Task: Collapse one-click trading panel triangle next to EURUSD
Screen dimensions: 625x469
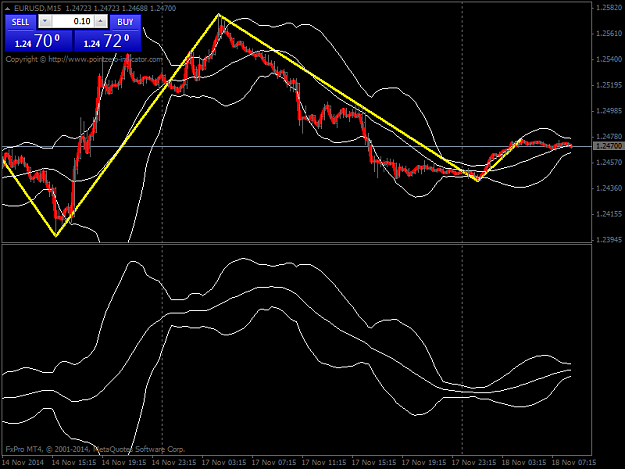Action: click(7, 8)
